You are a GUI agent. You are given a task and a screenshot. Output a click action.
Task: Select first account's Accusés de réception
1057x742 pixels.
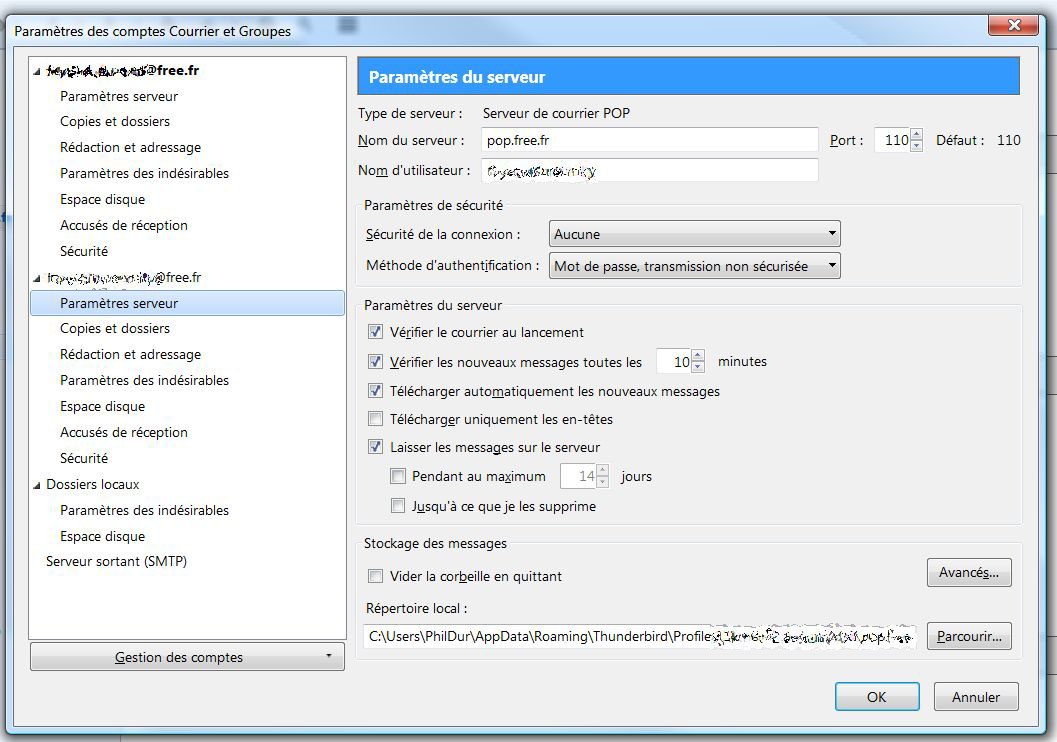124,225
